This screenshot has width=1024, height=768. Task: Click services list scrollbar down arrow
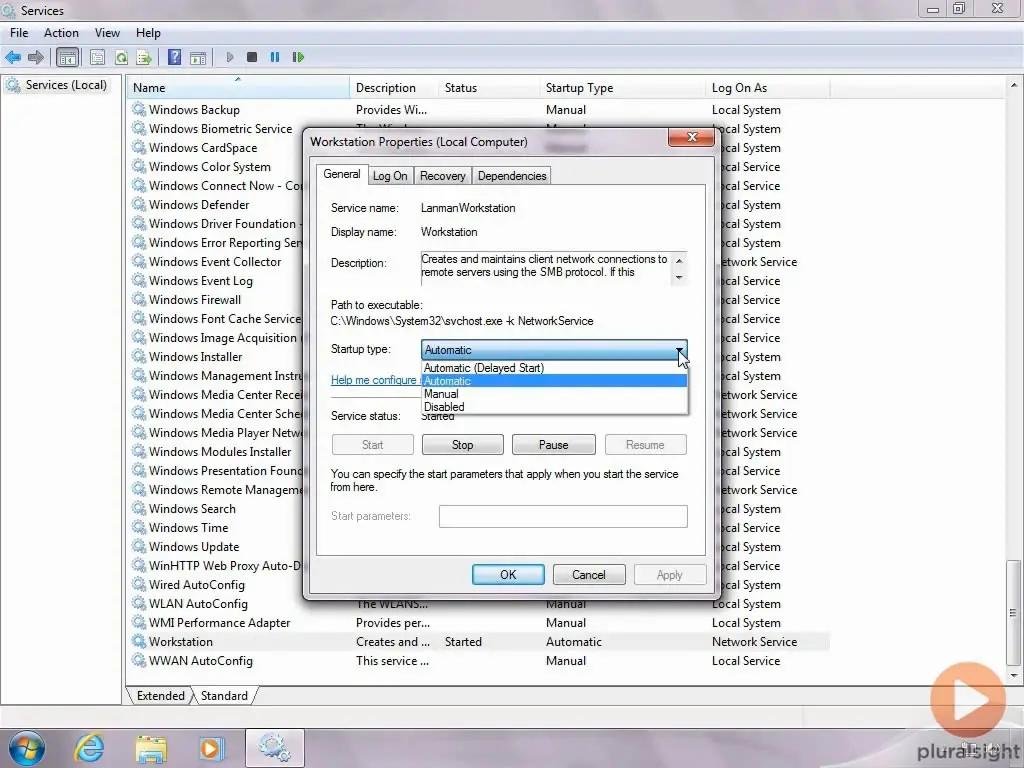[x=1014, y=675]
